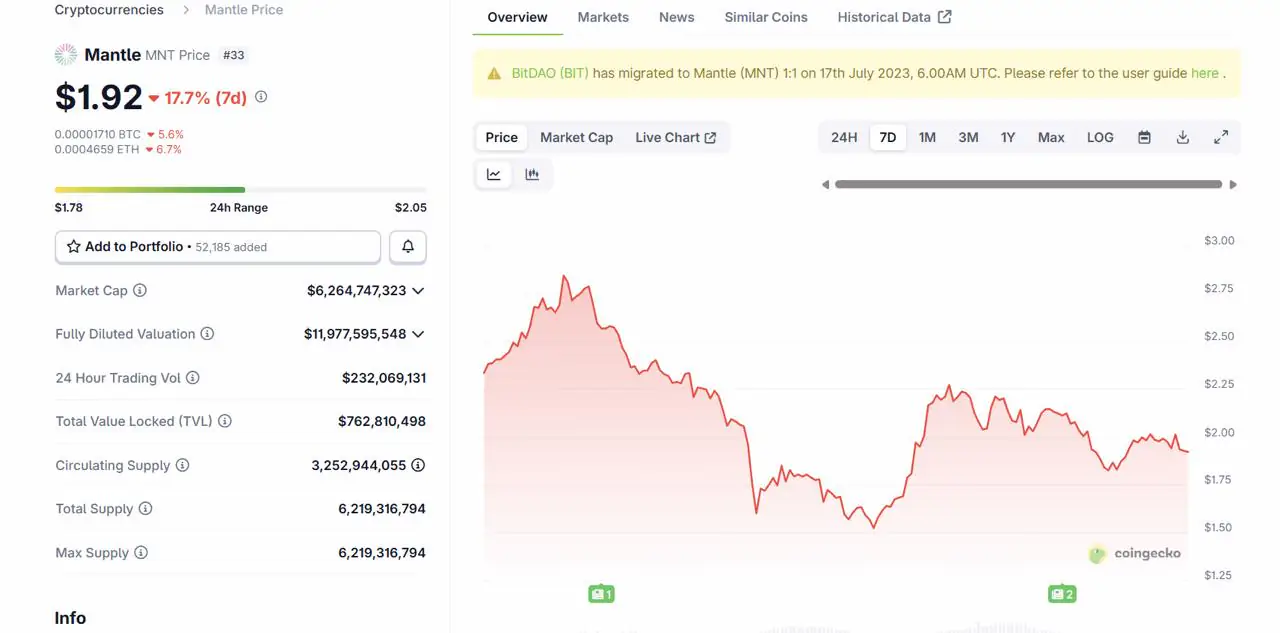Click the price alert bell icon

tap(408, 247)
